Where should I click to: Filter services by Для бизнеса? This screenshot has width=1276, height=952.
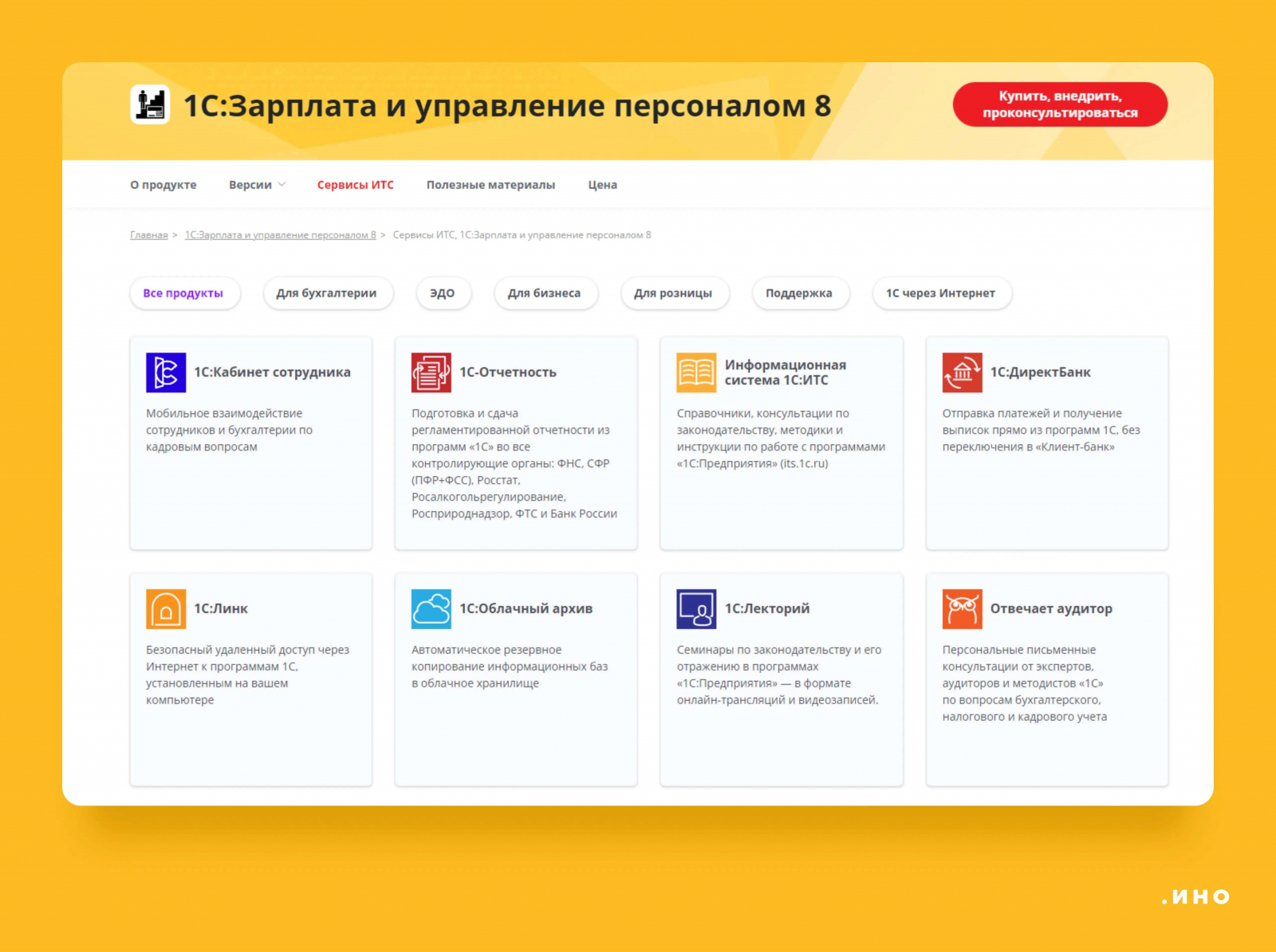tap(545, 293)
